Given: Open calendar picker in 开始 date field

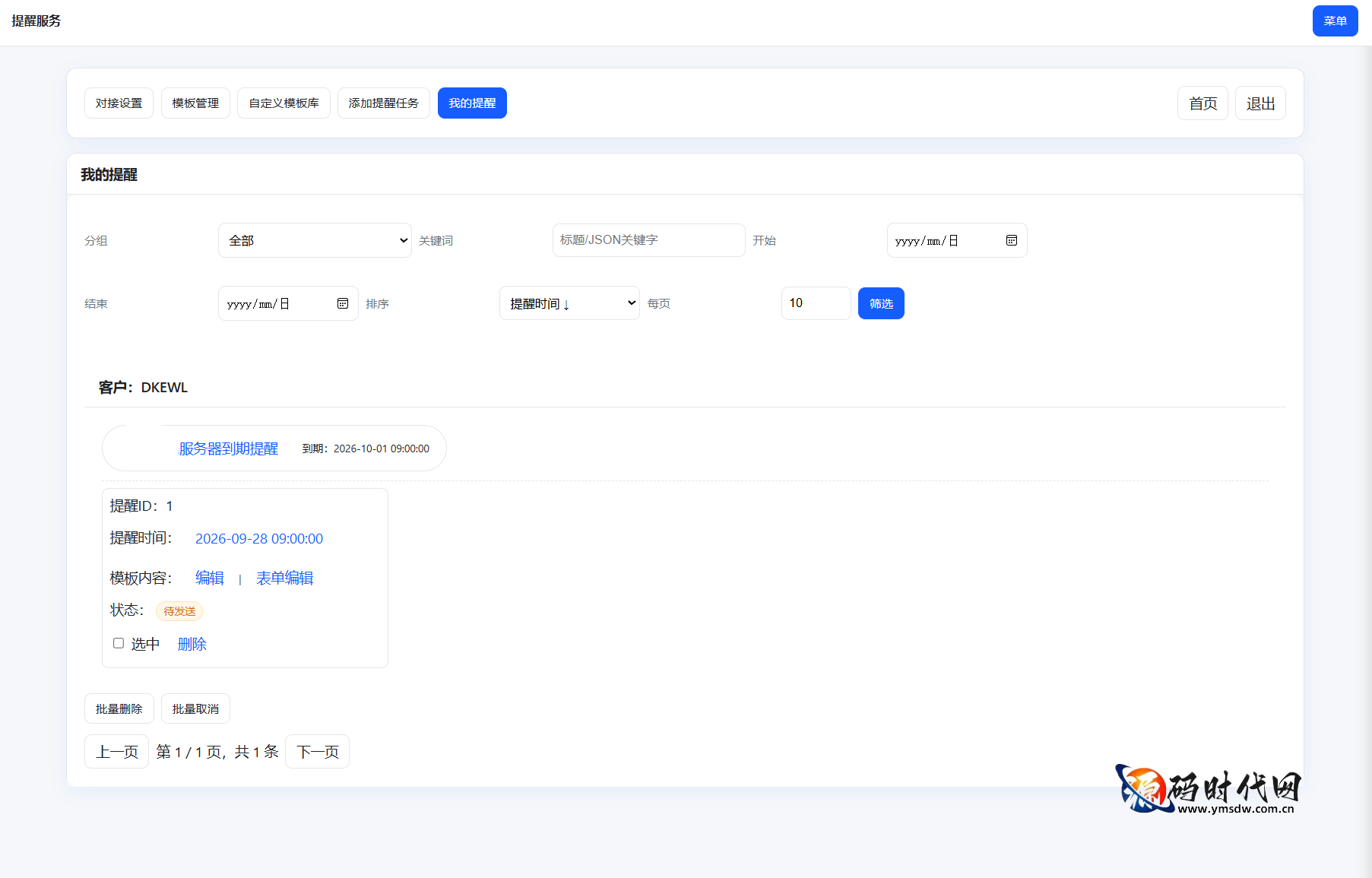Looking at the screenshot, I should pyautogui.click(x=1011, y=240).
